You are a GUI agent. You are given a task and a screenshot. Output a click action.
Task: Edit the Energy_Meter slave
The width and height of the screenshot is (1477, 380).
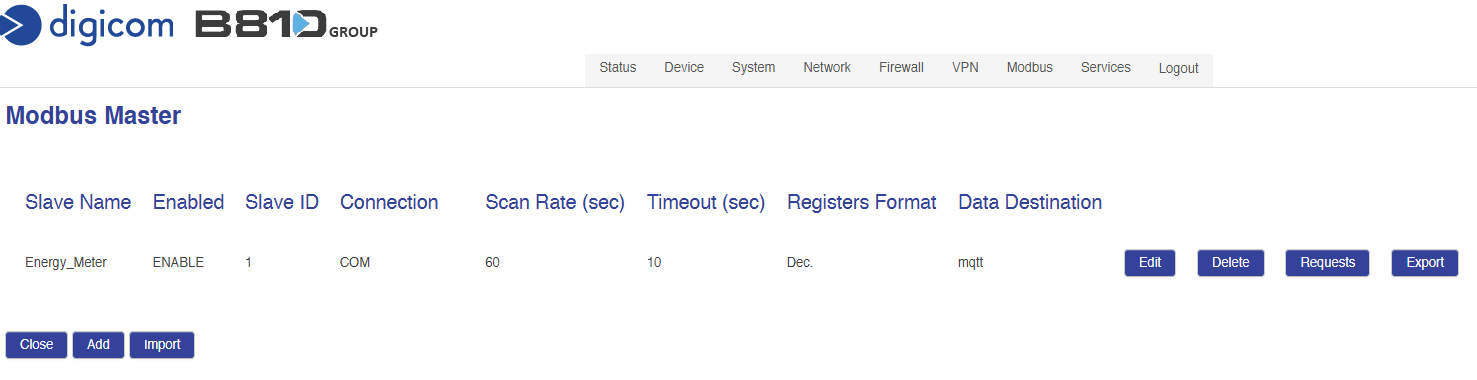click(x=1150, y=263)
